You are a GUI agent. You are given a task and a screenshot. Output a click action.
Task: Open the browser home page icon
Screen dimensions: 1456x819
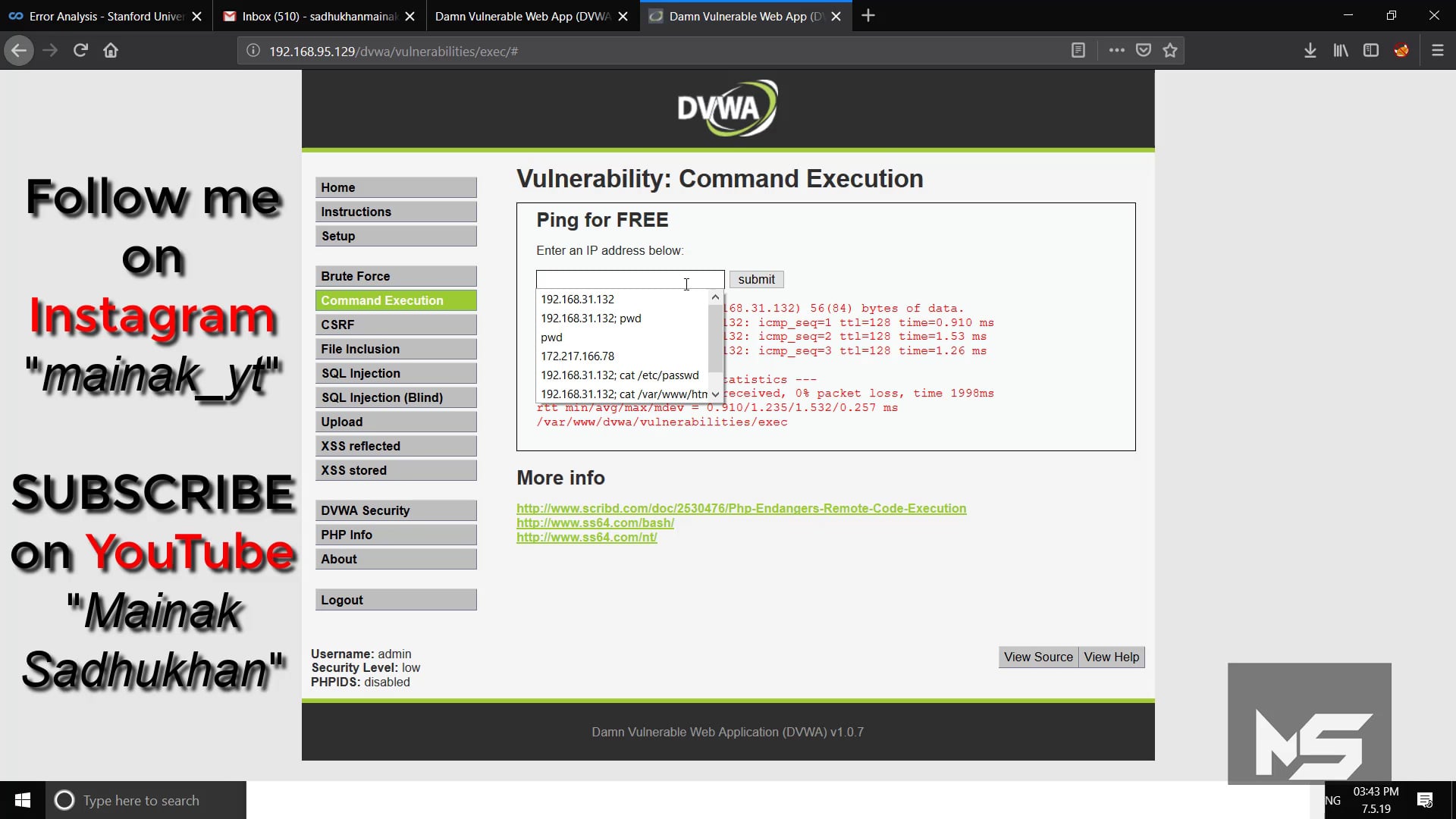(111, 51)
